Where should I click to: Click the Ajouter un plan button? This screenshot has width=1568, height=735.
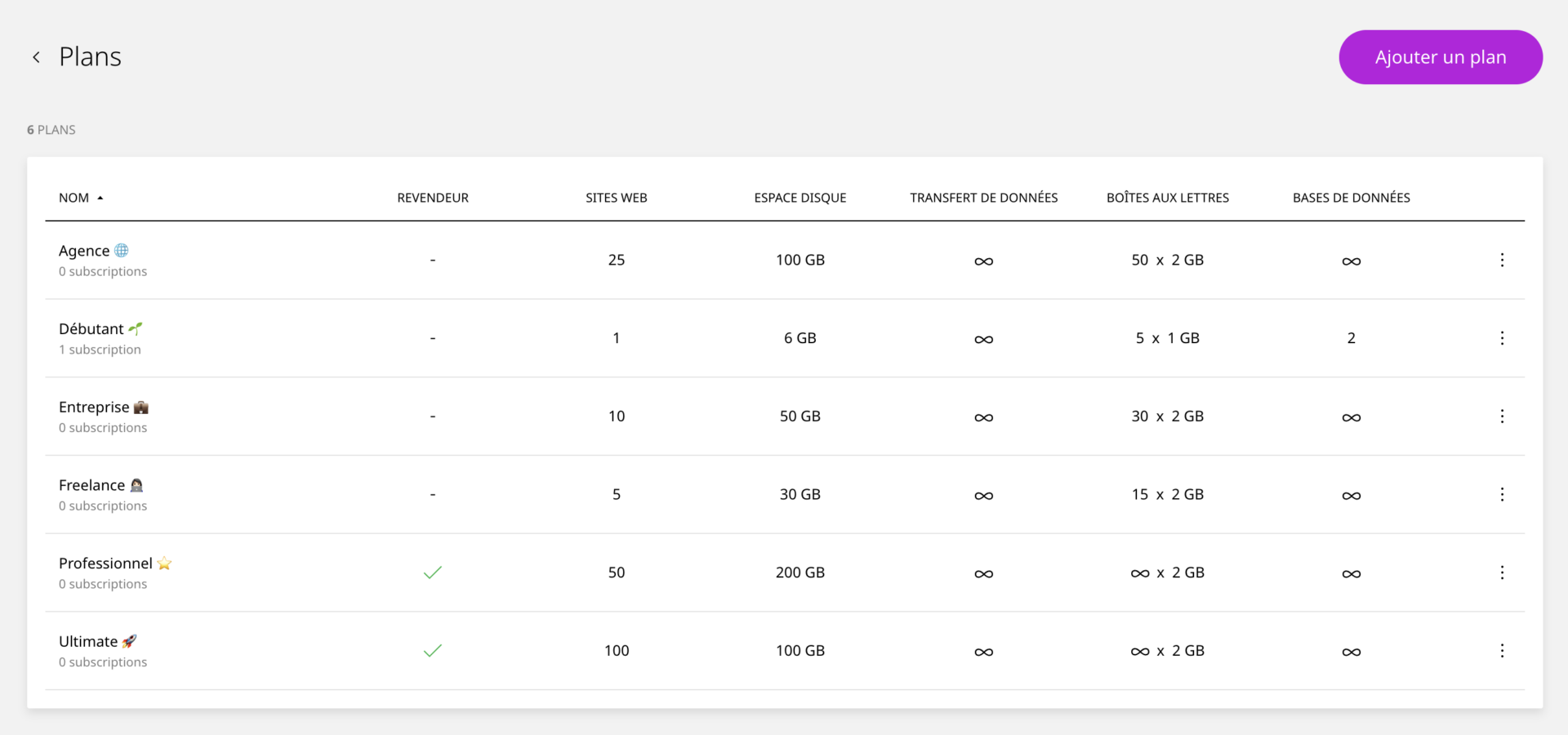click(1440, 57)
